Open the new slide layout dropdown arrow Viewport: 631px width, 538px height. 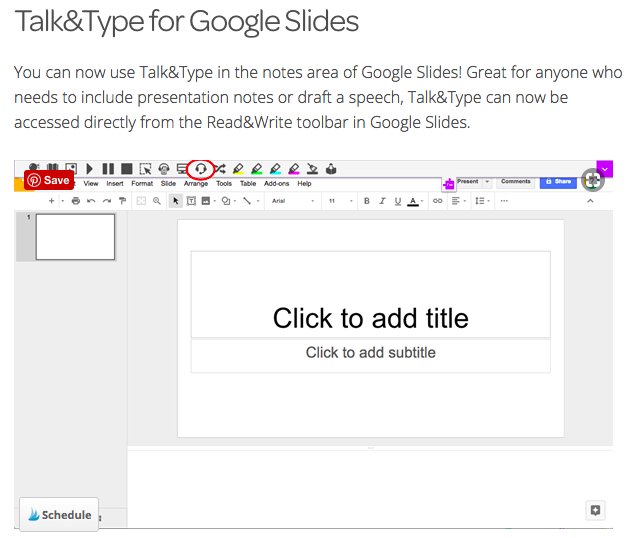click(62, 201)
